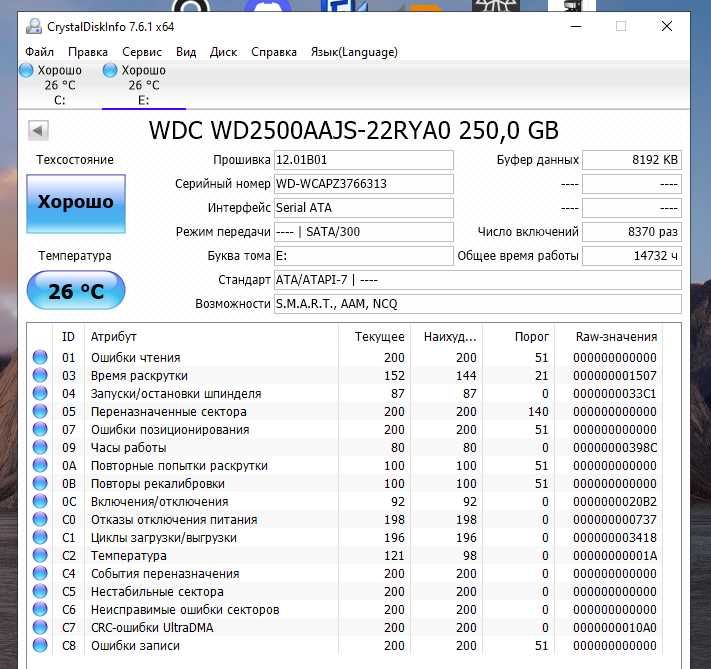Click the previous disk arrow button
This screenshot has width=711, height=669.
38,131
